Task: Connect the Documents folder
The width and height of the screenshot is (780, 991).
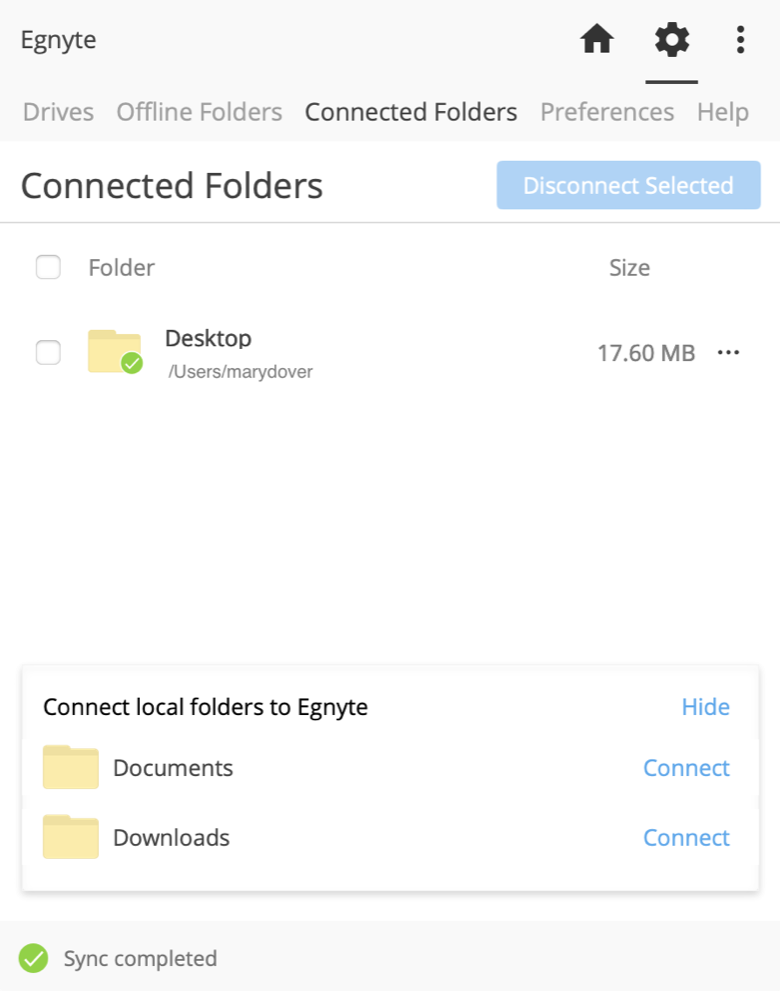Action: 686,767
